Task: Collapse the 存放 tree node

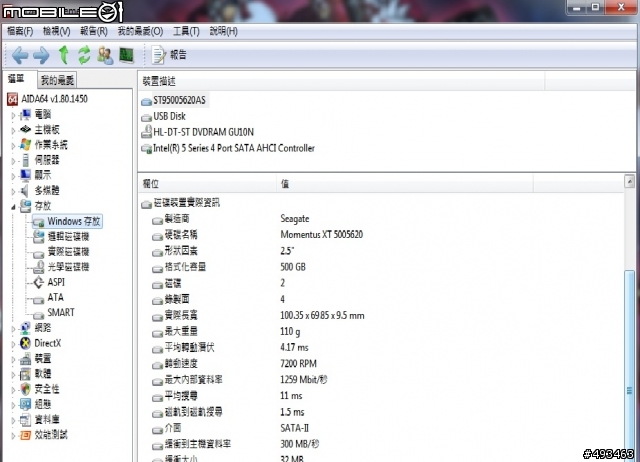Action: point(13,207)
